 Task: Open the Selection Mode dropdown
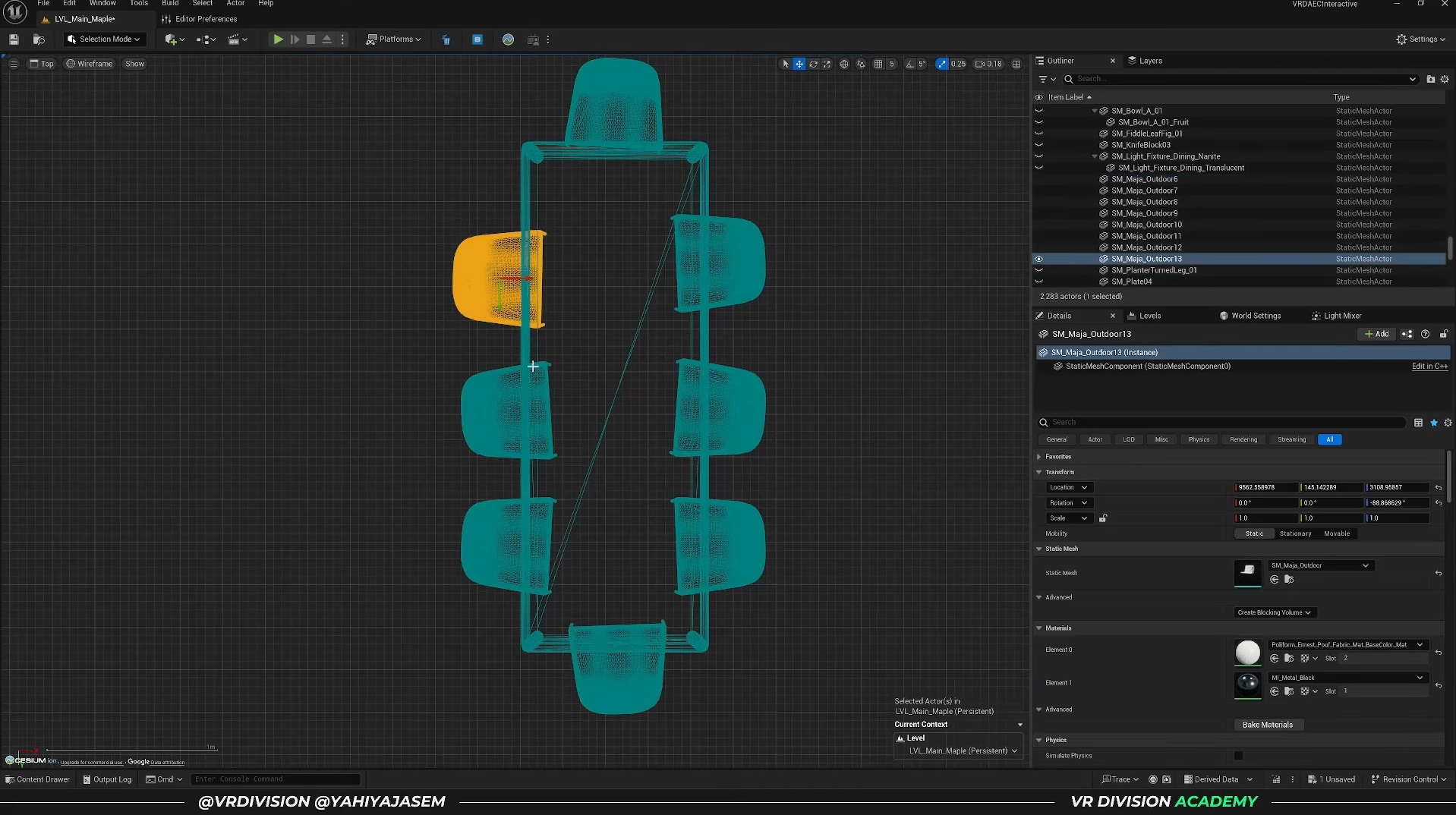click(x=103, y=39)
